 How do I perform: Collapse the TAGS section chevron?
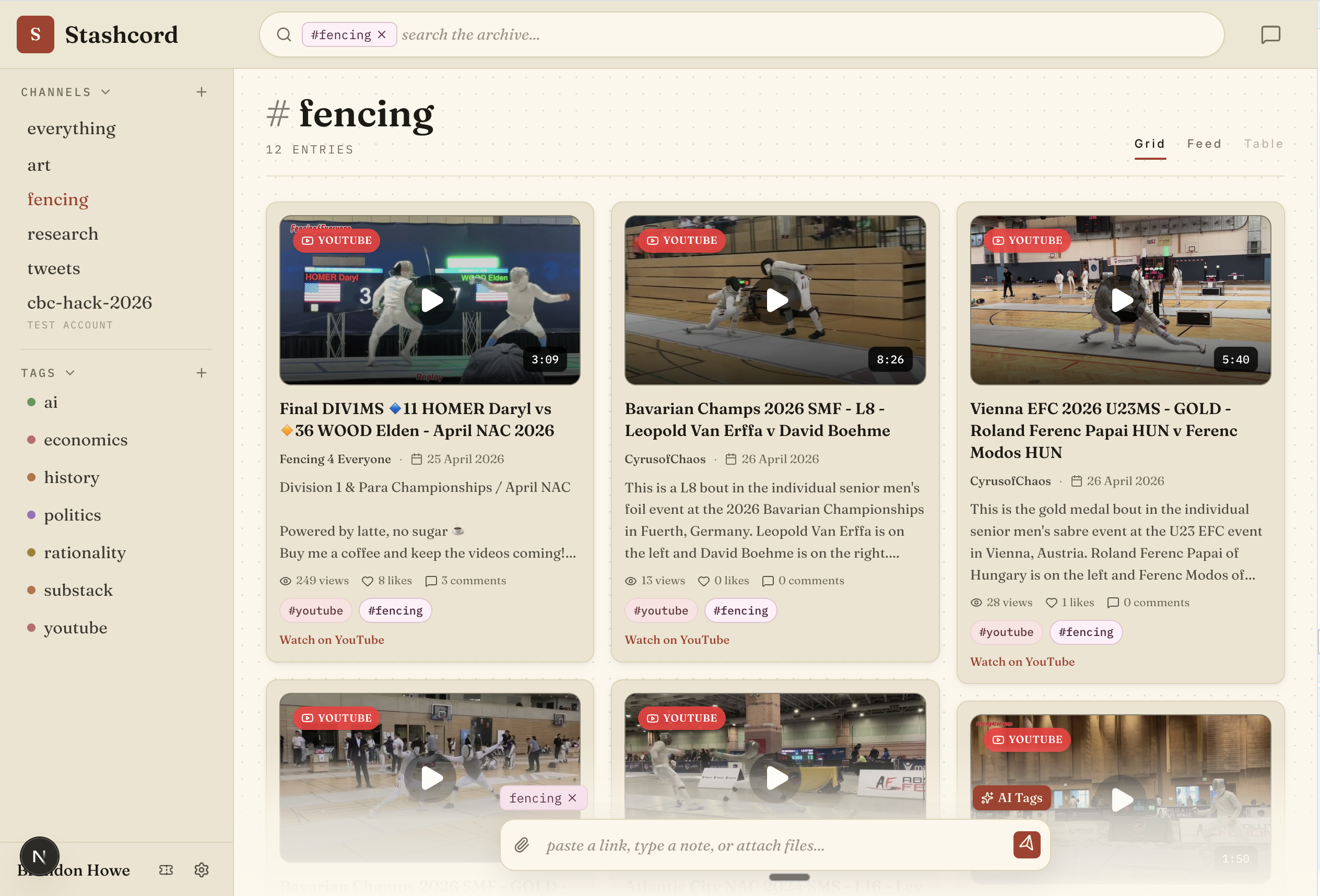(70, 372)
